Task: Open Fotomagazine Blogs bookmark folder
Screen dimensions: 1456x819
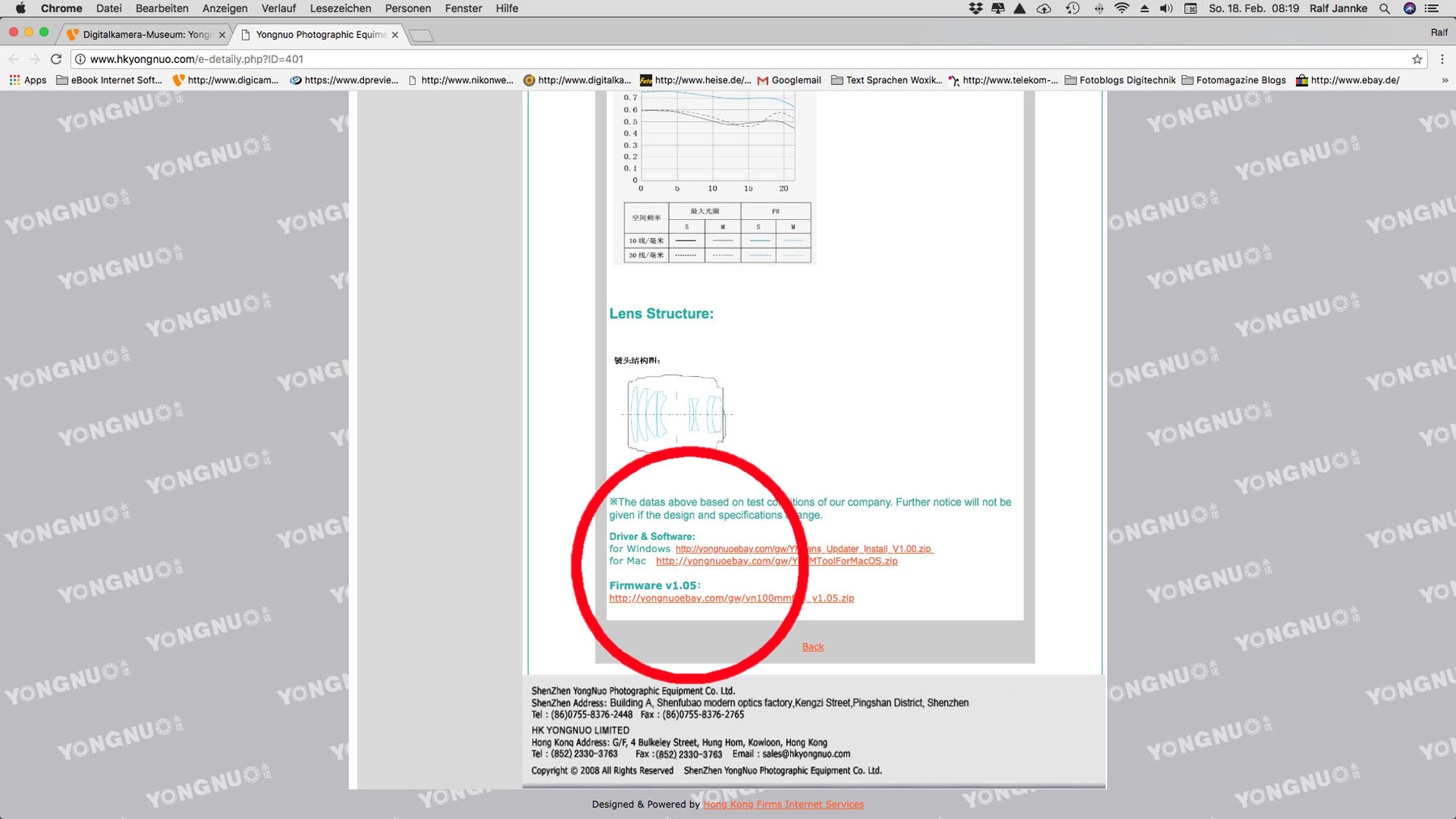Action: click(x=1234, y=80)
